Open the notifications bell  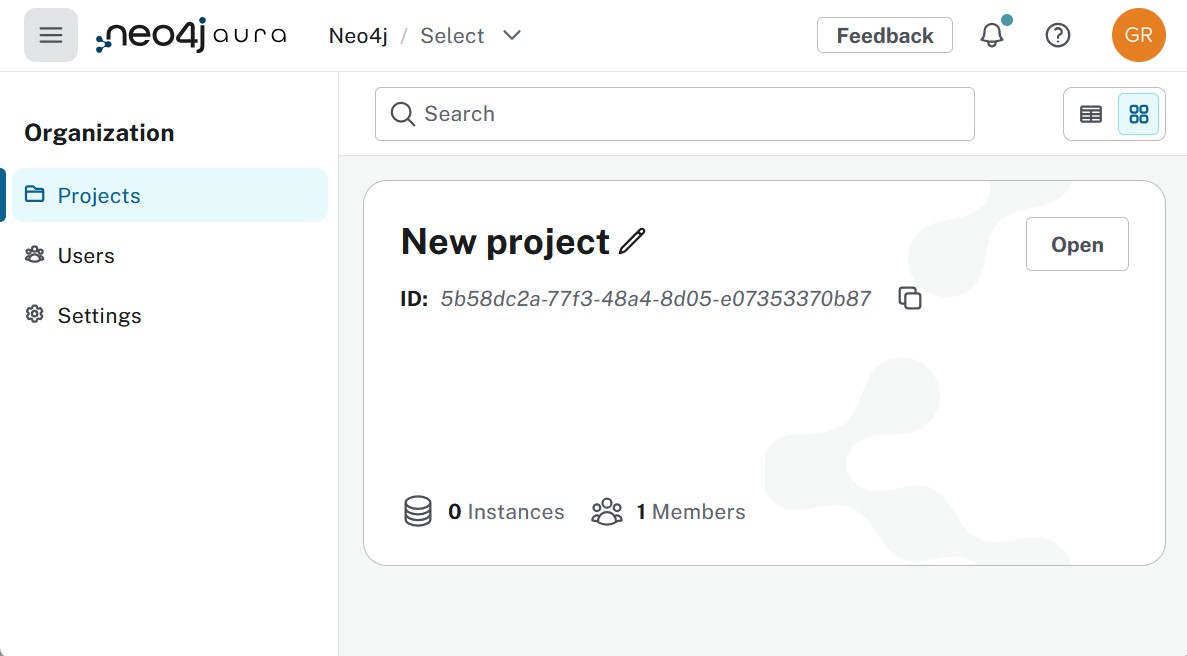tap(992, 36)
